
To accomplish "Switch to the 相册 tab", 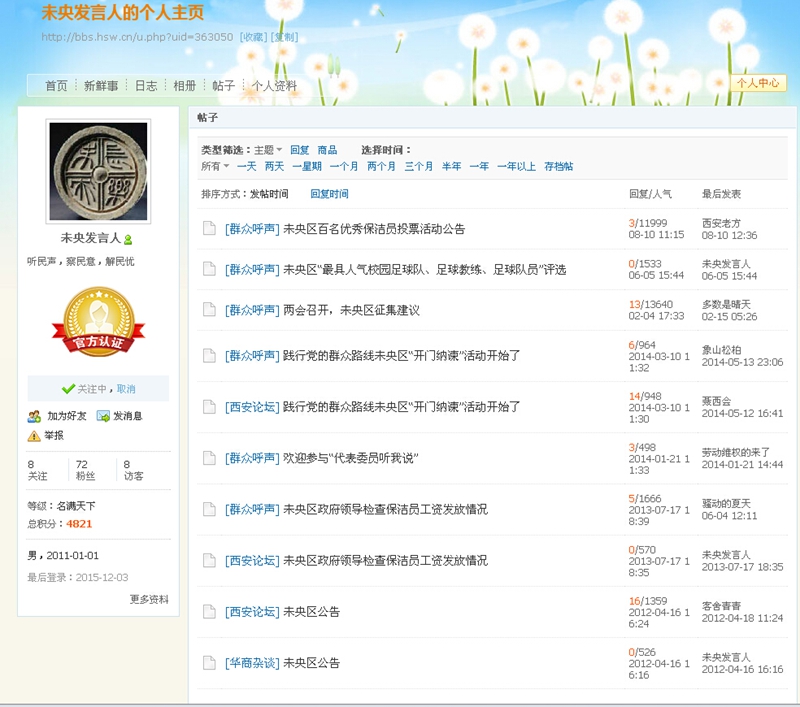I will 185,86.
